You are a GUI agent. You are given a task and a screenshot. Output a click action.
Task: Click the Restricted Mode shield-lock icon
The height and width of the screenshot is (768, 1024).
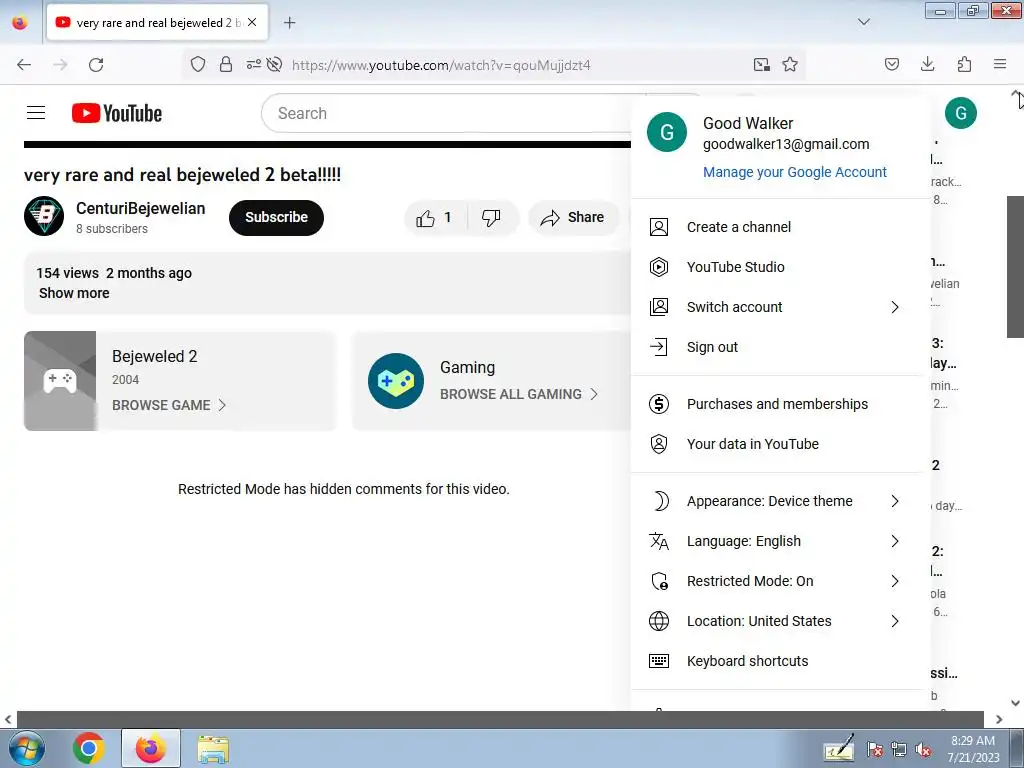point(660,581)
